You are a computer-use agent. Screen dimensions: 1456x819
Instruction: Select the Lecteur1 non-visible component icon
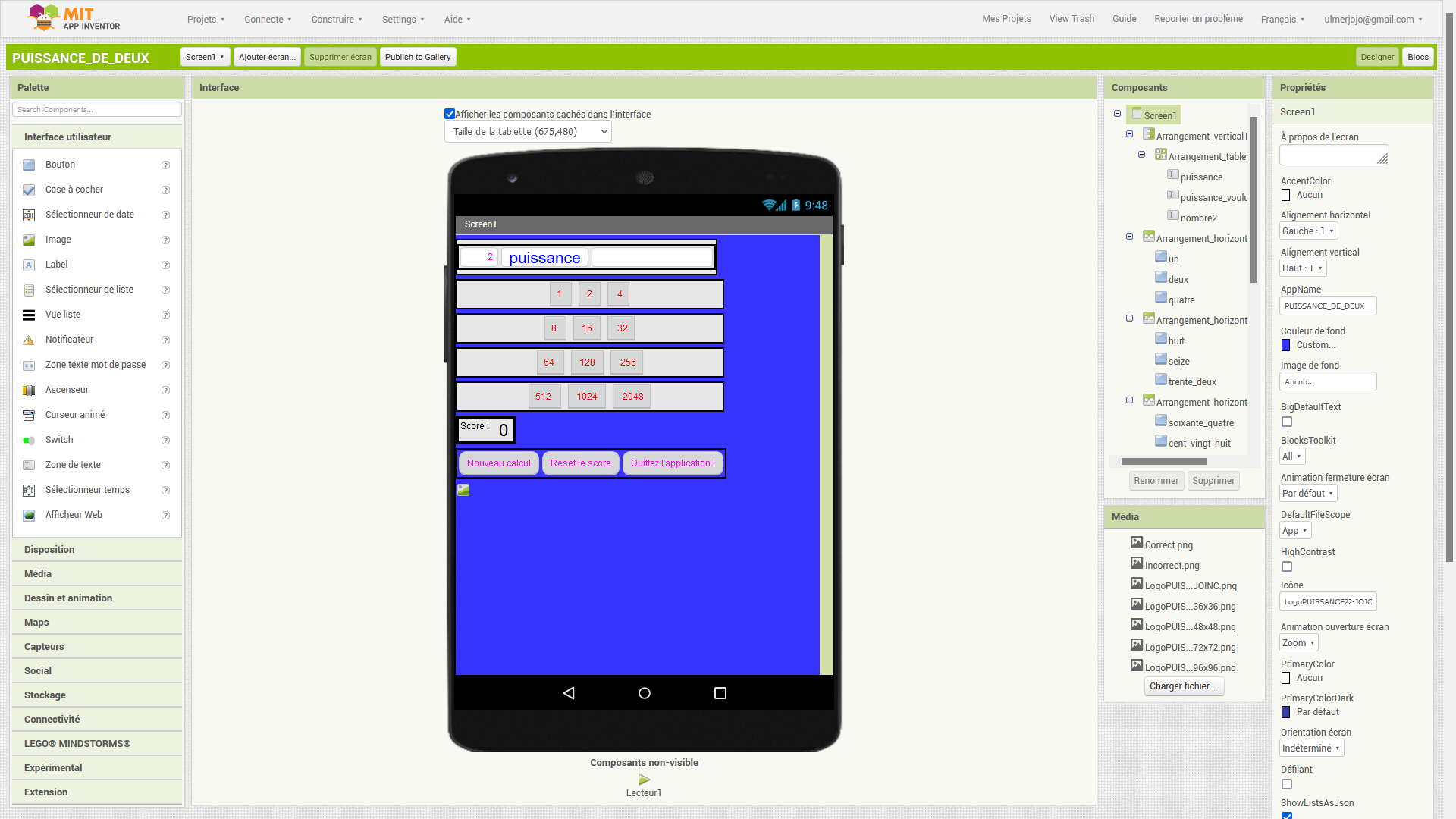tap(644, 780)
